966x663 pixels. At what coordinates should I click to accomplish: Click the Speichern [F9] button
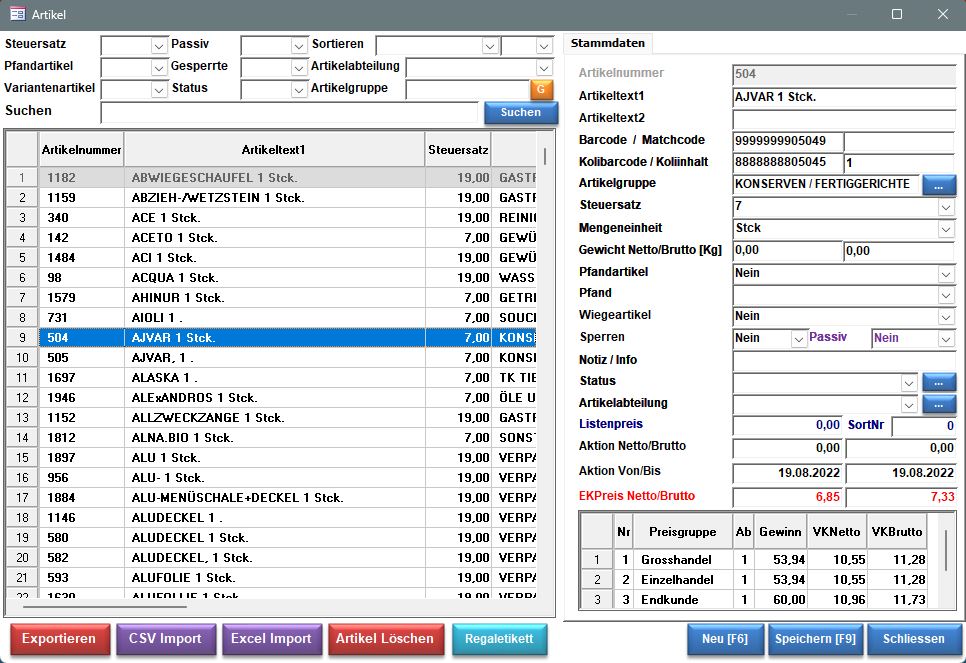(x=815, y=639)
